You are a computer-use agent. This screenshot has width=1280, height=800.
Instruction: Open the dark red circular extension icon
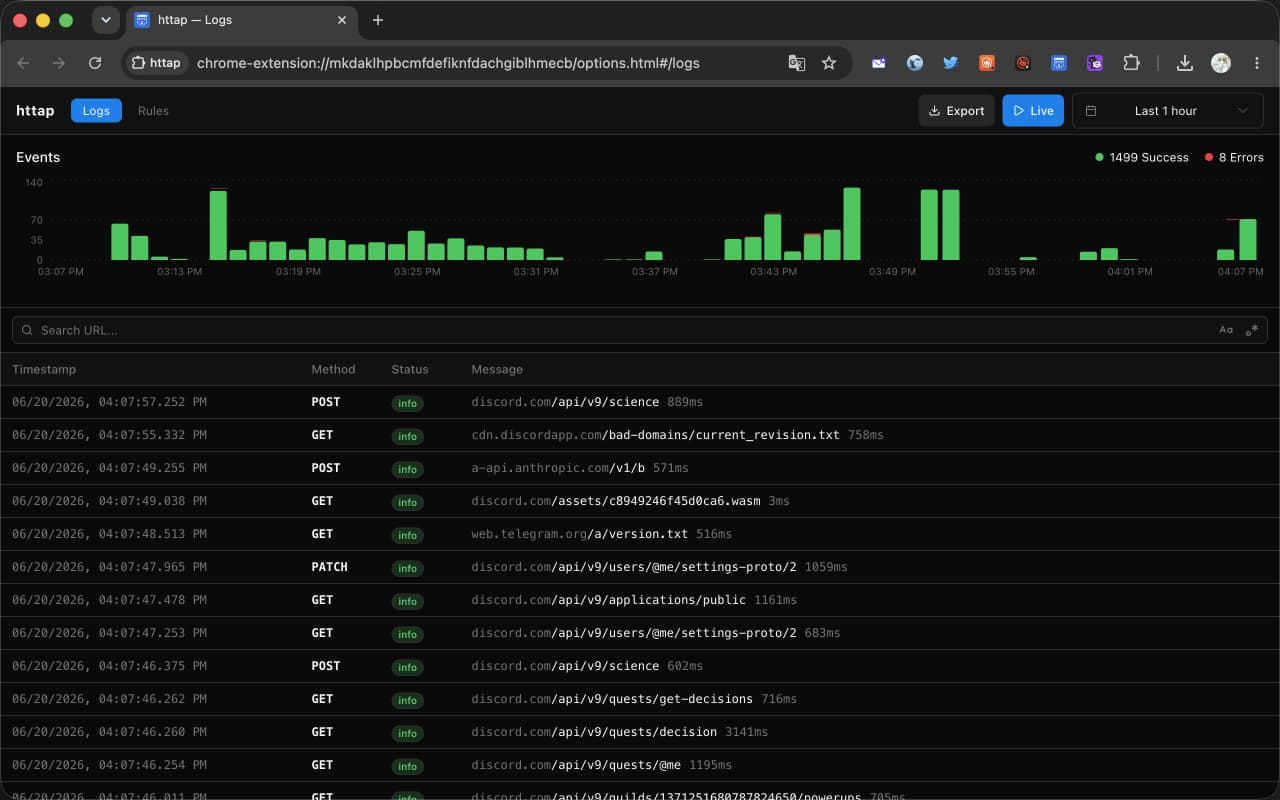(x=1023, y=63)
